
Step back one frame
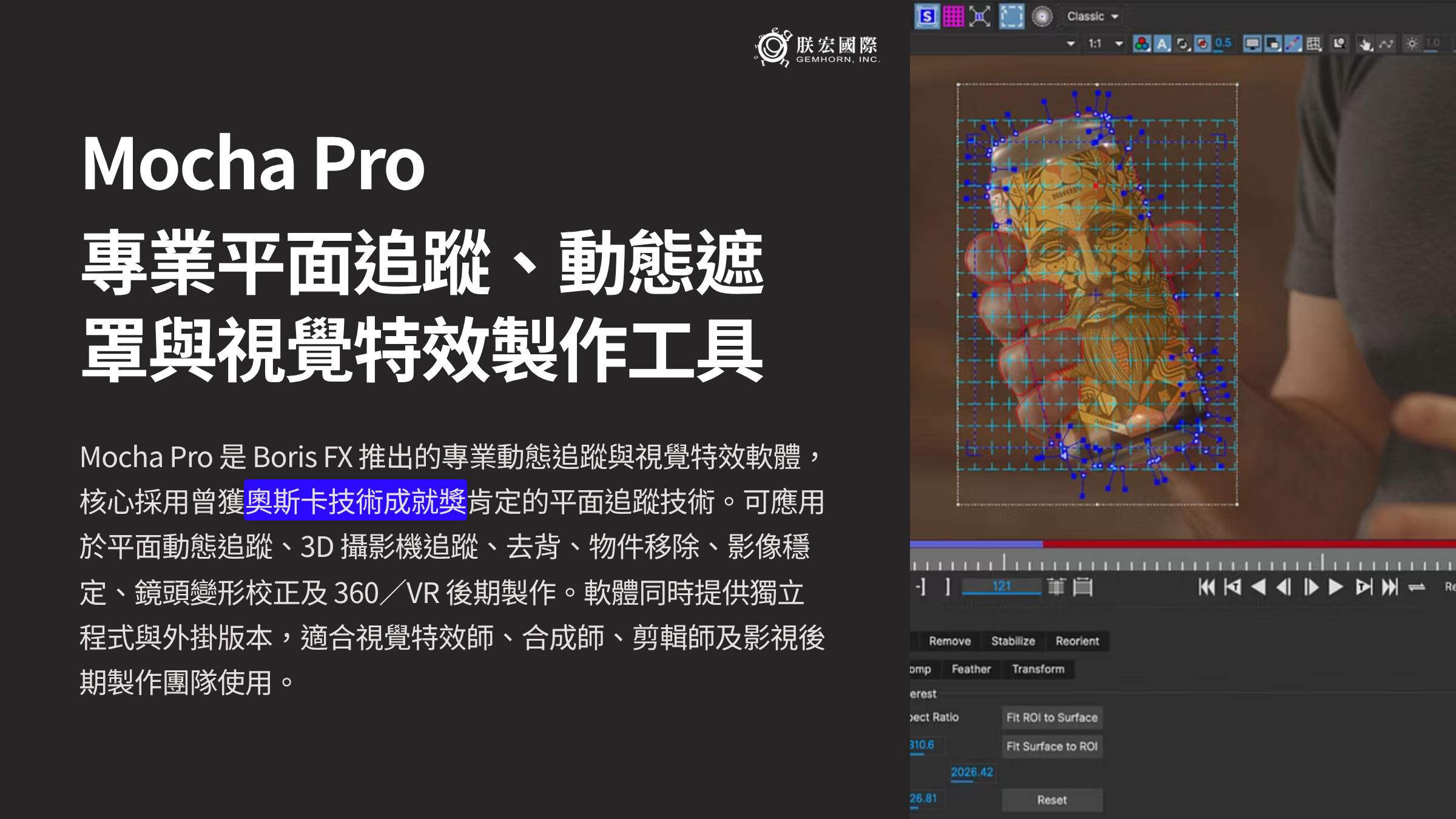coord(1284,587)
